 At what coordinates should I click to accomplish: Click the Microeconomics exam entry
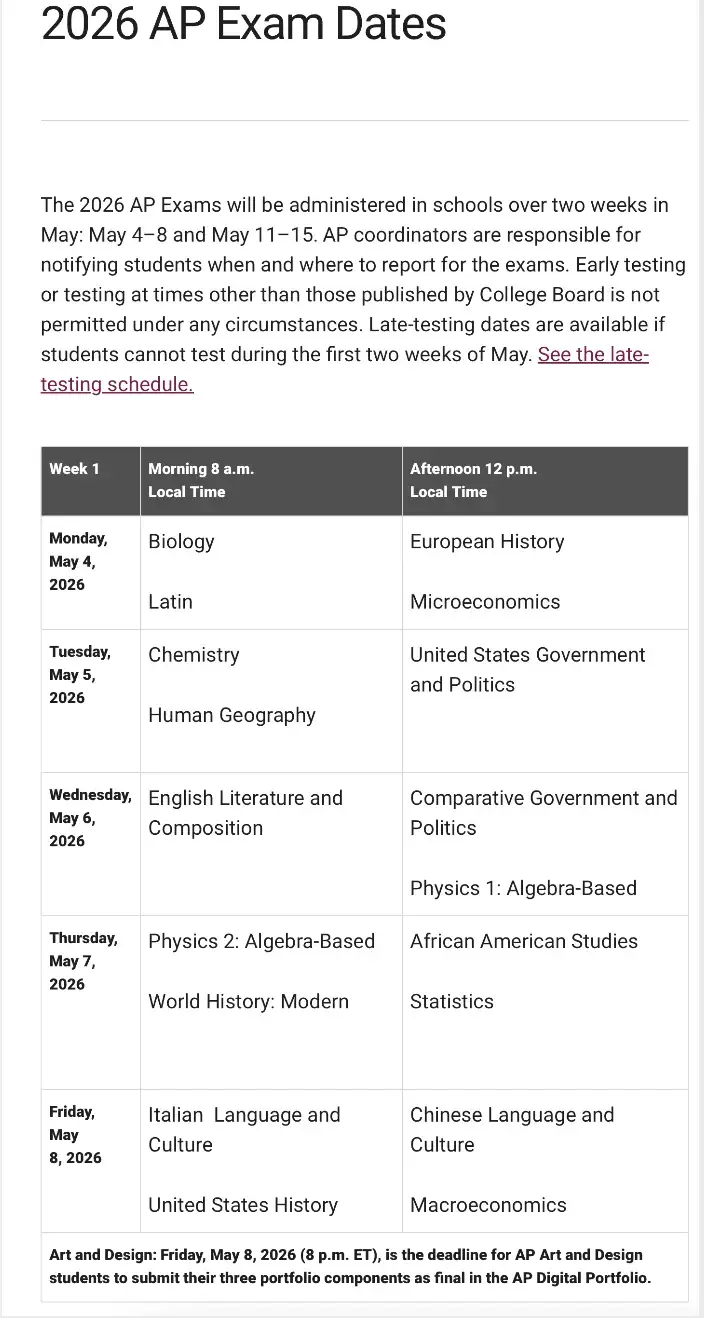coord(485,602)
